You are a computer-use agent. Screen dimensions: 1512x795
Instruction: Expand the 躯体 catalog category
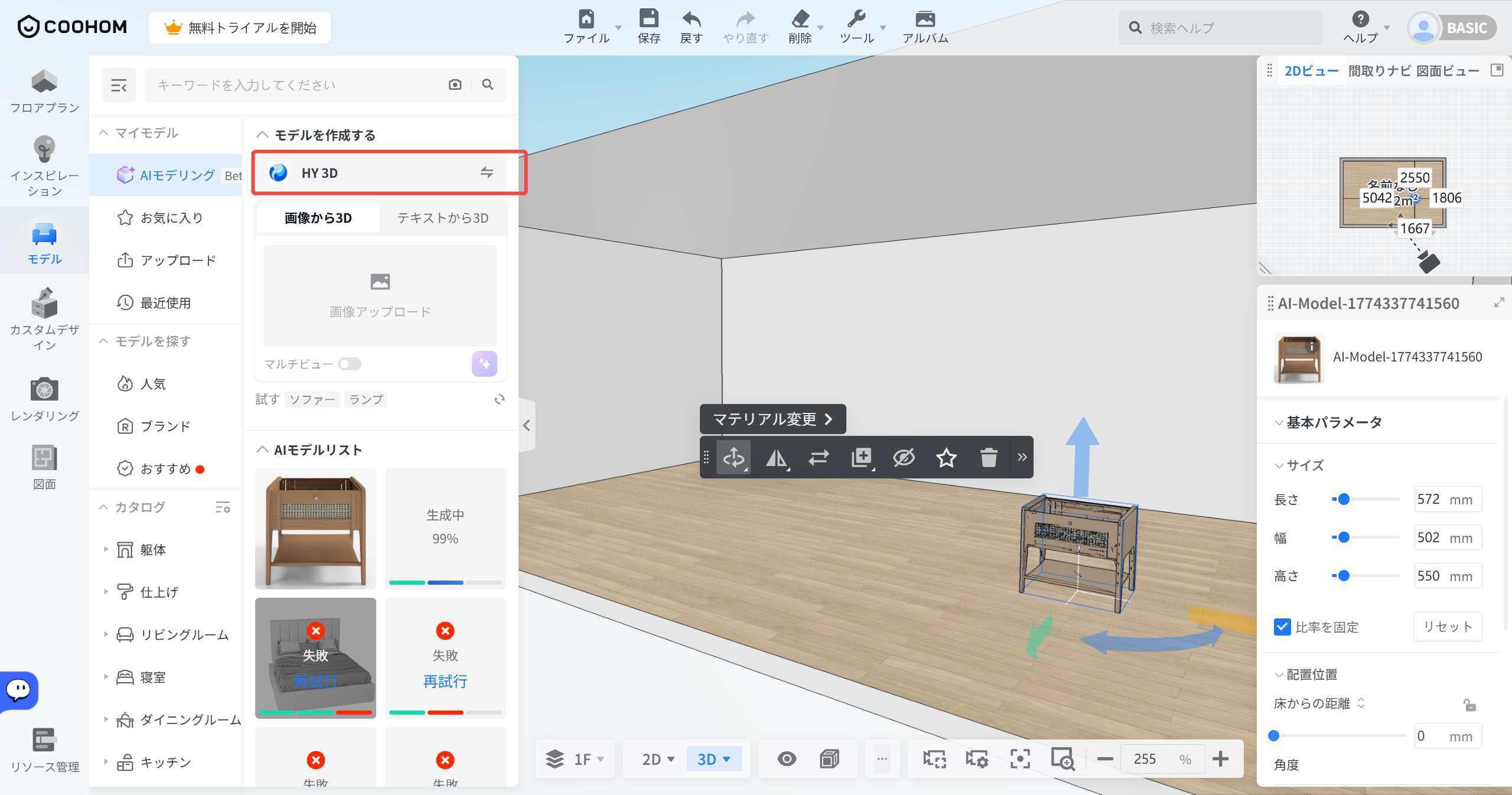point(106,549)
